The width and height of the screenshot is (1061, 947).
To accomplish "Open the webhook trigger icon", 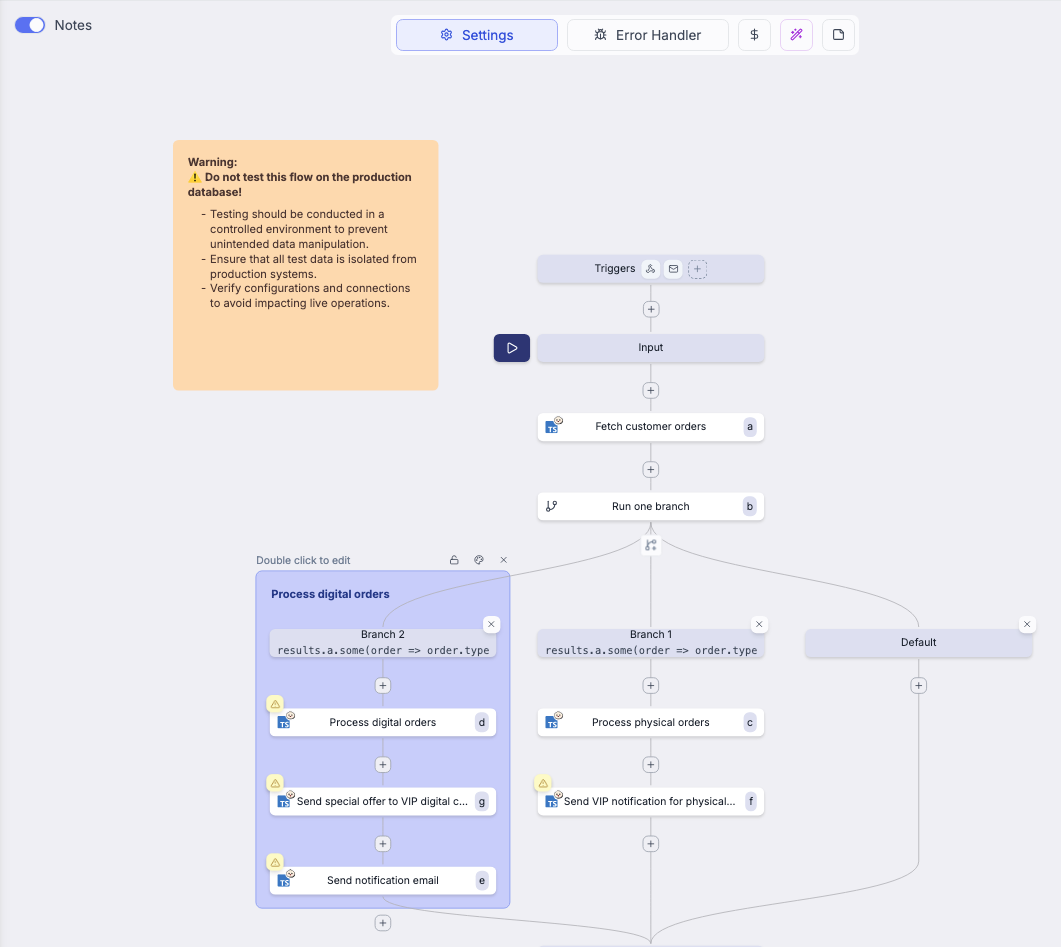I will [650, 269].
